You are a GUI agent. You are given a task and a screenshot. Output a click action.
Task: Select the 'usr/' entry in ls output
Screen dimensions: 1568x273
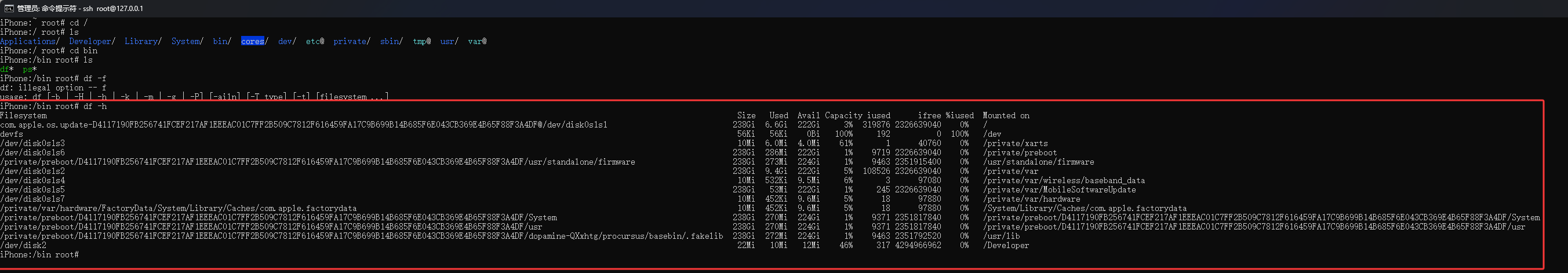point(449,41)
